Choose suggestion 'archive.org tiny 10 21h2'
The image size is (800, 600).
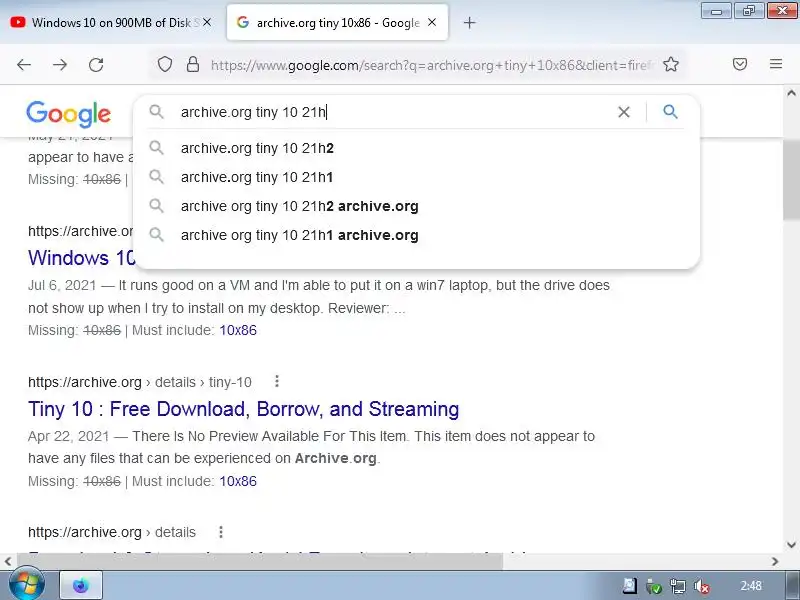pyautogui.click(x=416, y=148)
